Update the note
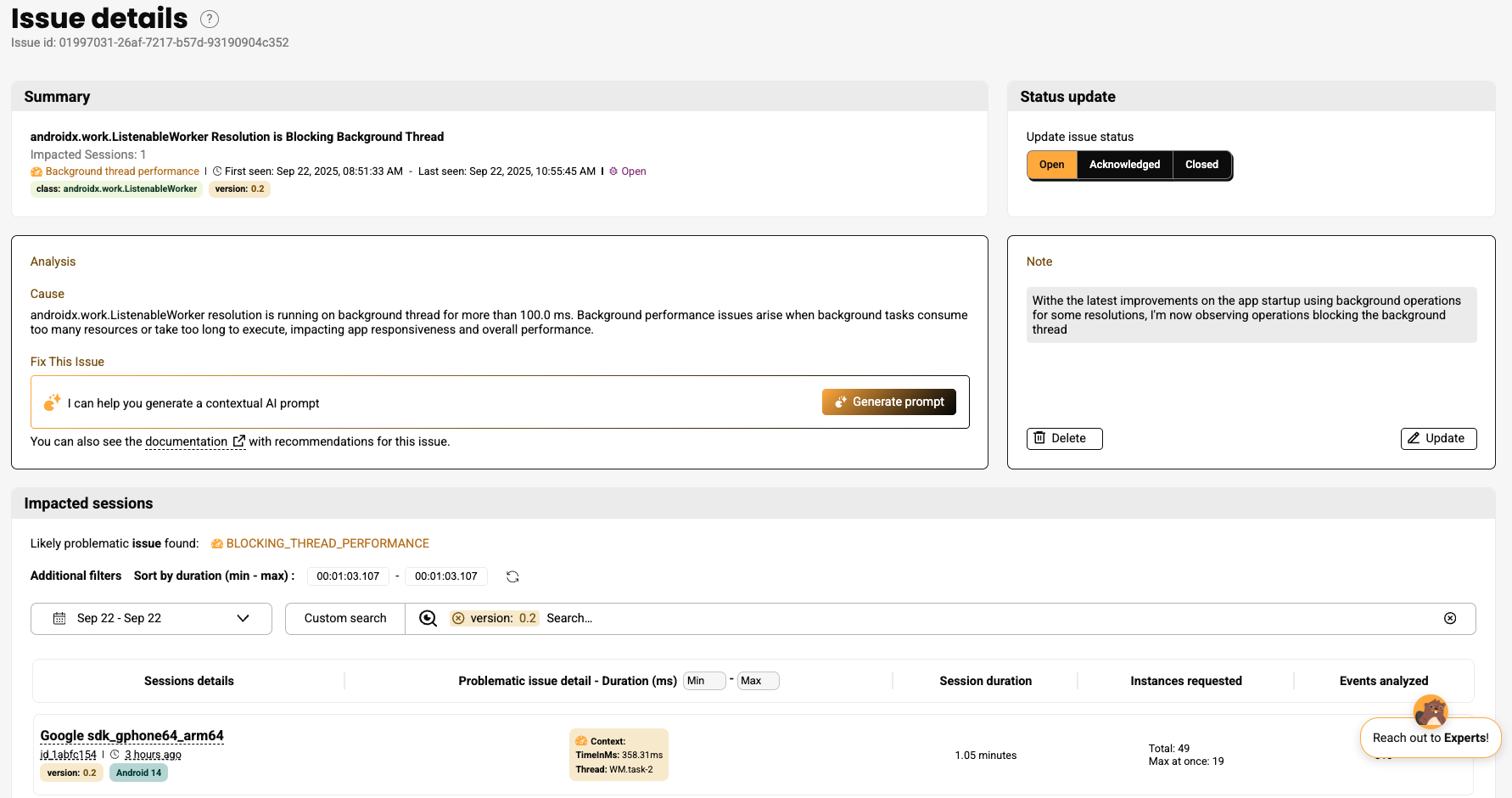The height and width of the screenshot is (798, 1512). pyautogui.click(x=1438, y=439)
